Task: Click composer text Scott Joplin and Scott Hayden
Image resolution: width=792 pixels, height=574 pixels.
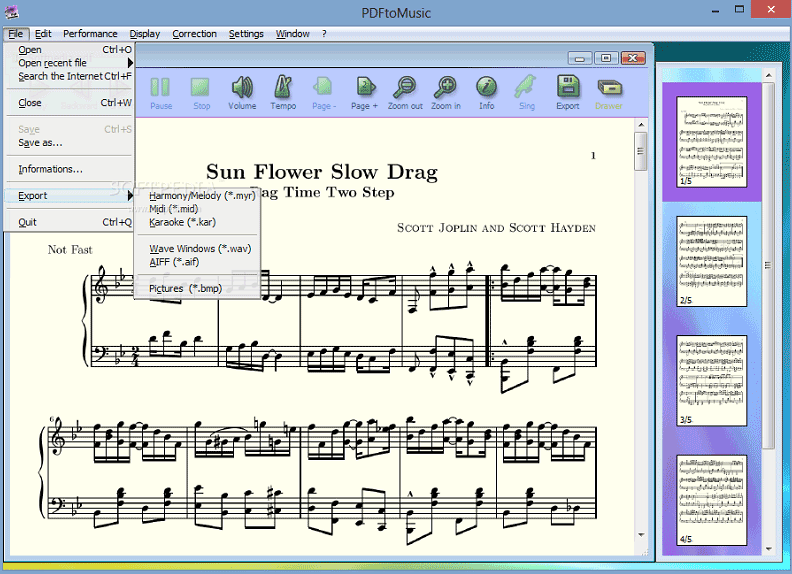Action: 496,228
